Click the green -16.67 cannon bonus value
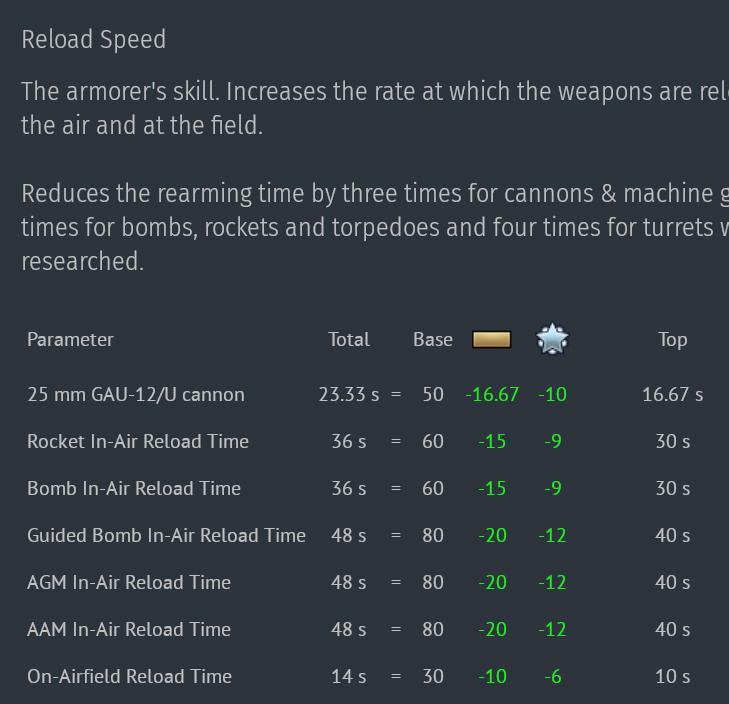Screen dimensions: 729x704 coord(492,394)
